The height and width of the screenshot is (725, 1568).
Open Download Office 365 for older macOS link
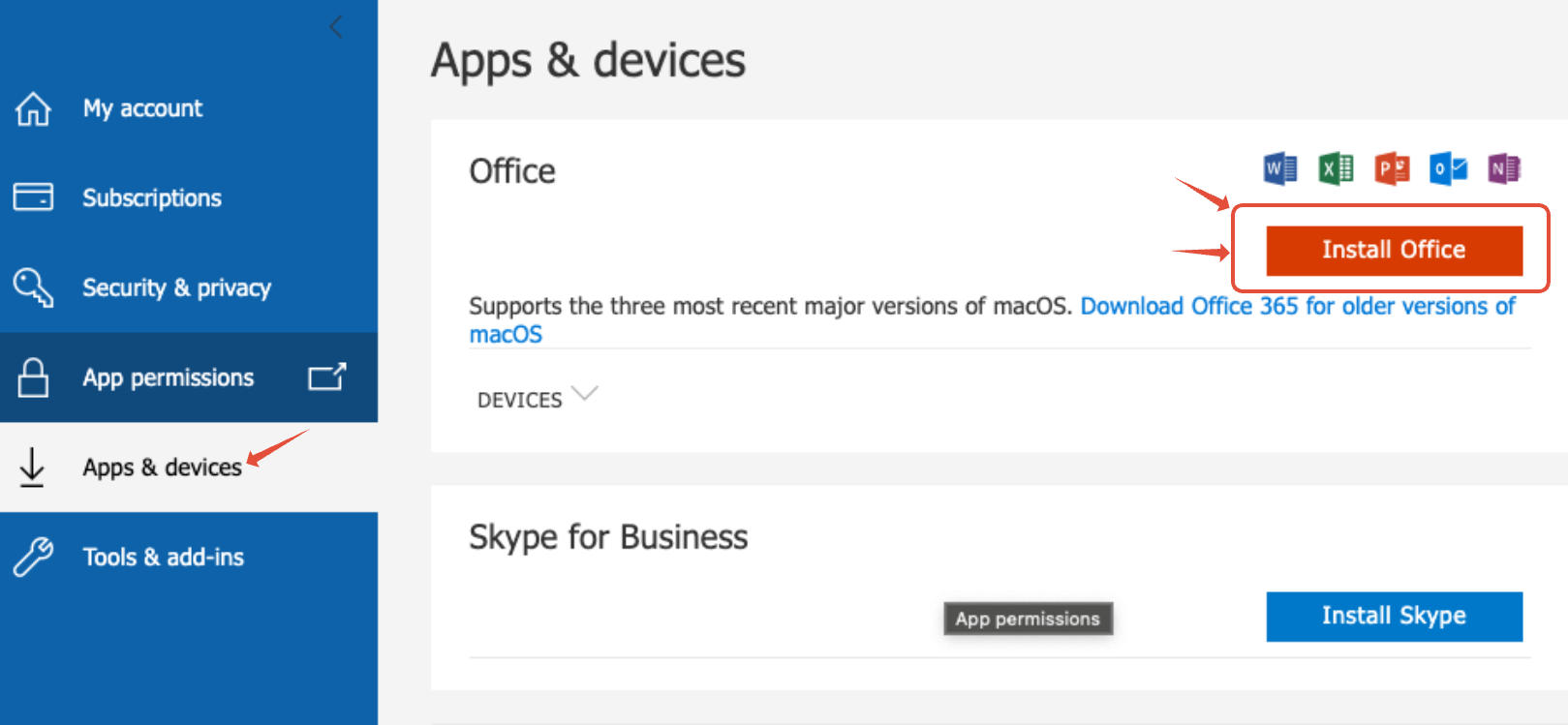tap(1298, 307)
